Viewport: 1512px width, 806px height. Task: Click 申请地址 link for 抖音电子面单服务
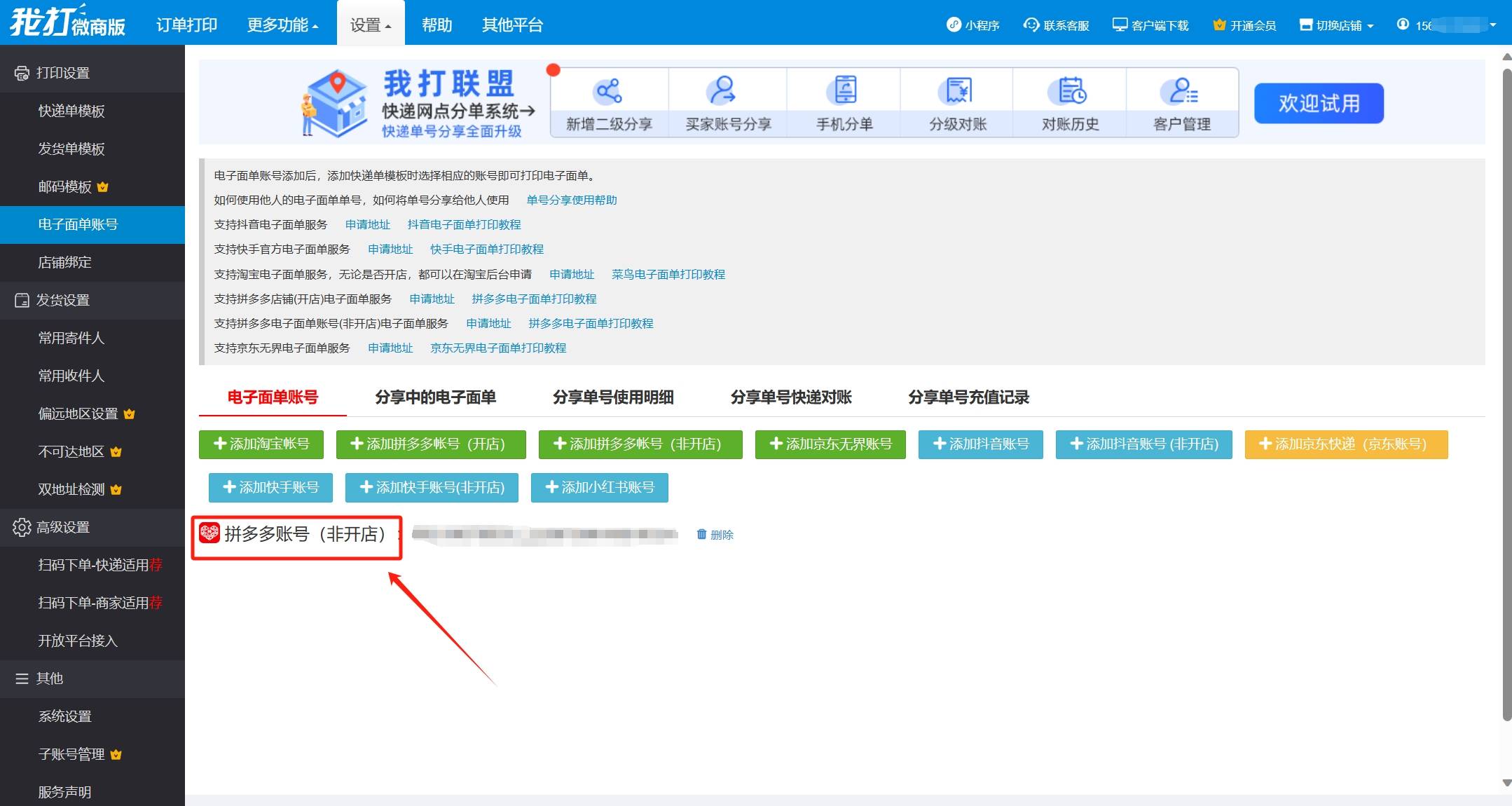368,225
